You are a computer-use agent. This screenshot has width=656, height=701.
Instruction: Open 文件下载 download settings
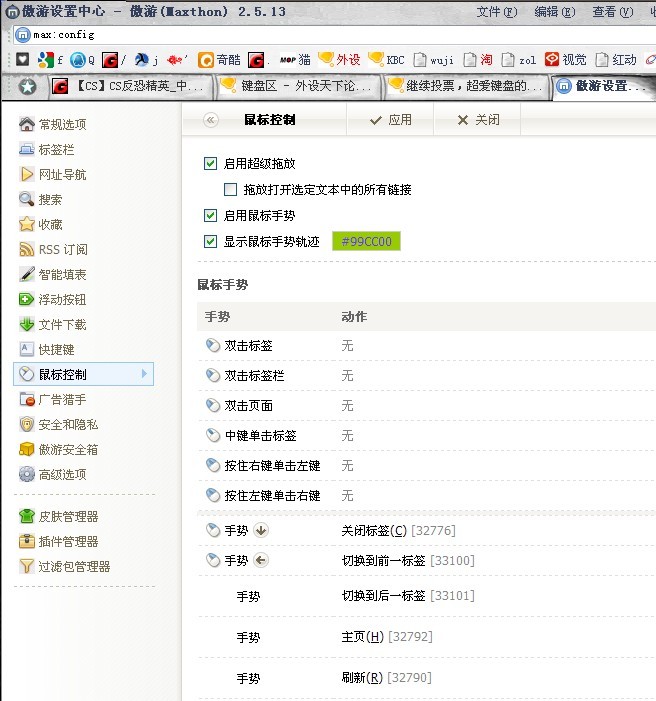point(53,325)
